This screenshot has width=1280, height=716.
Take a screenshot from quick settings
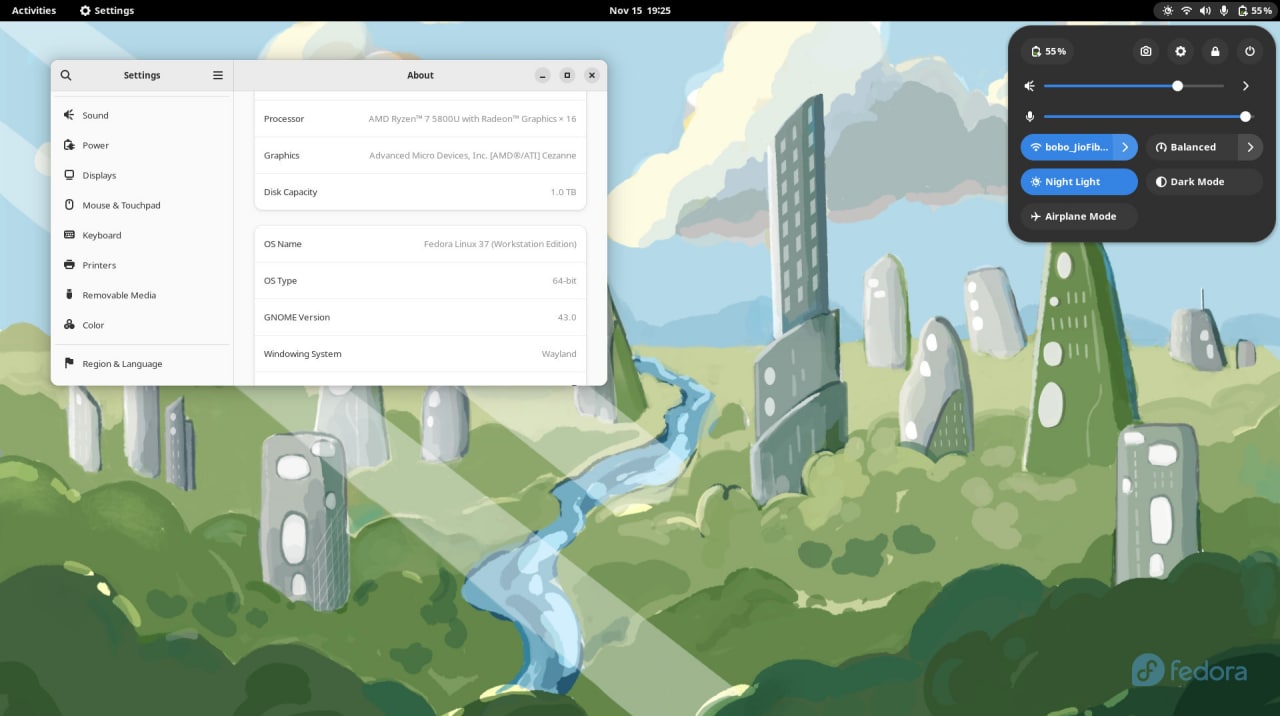coord(1146,51)
